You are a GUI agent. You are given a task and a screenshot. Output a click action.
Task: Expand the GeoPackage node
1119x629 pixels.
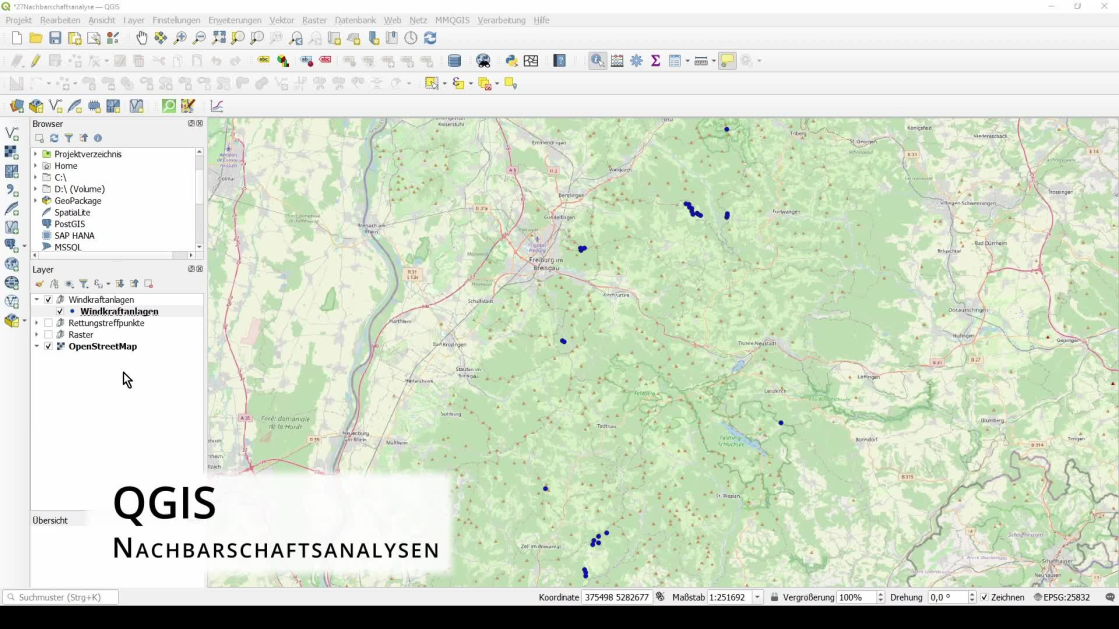(x=36, y=201)
